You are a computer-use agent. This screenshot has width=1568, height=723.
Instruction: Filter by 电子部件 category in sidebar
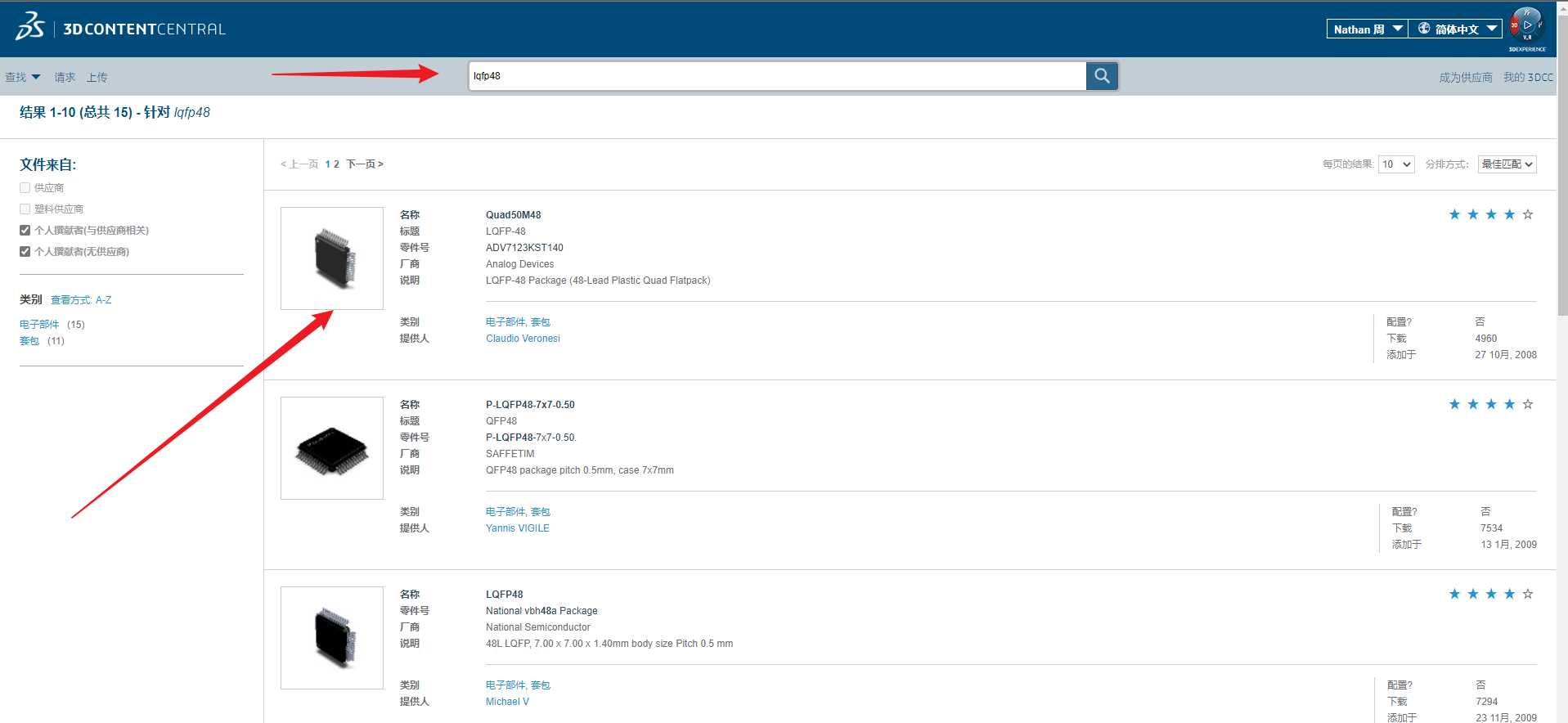coord(39,325)
